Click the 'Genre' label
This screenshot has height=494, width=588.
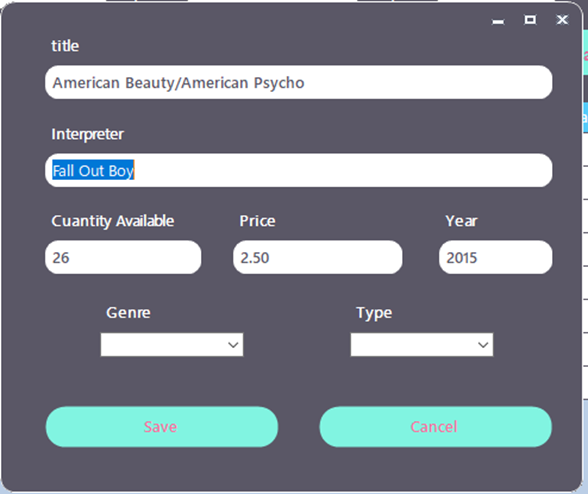128,312
